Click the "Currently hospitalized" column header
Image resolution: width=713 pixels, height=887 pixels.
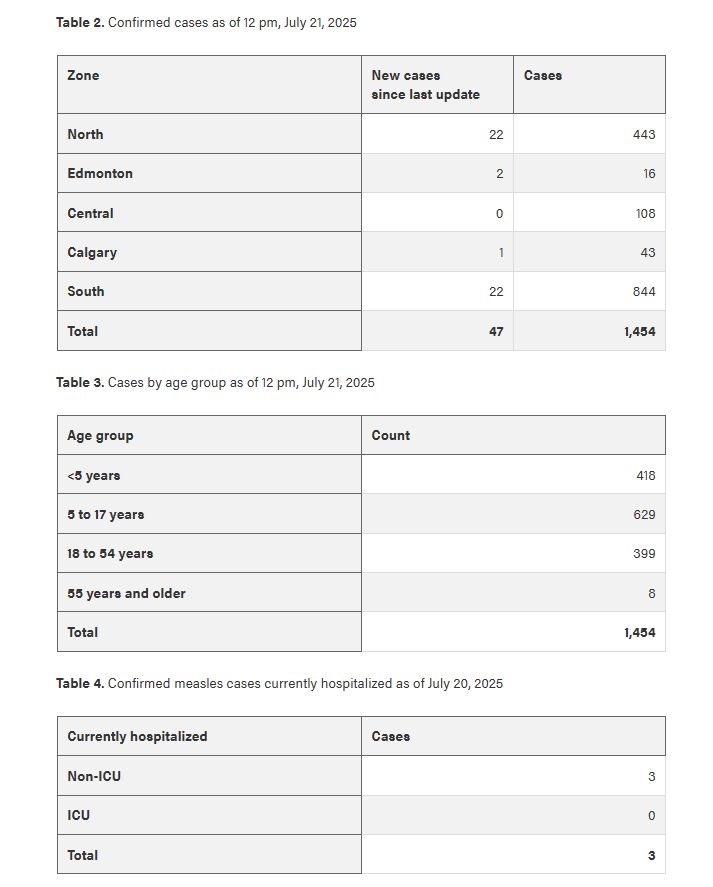point(137,736)
